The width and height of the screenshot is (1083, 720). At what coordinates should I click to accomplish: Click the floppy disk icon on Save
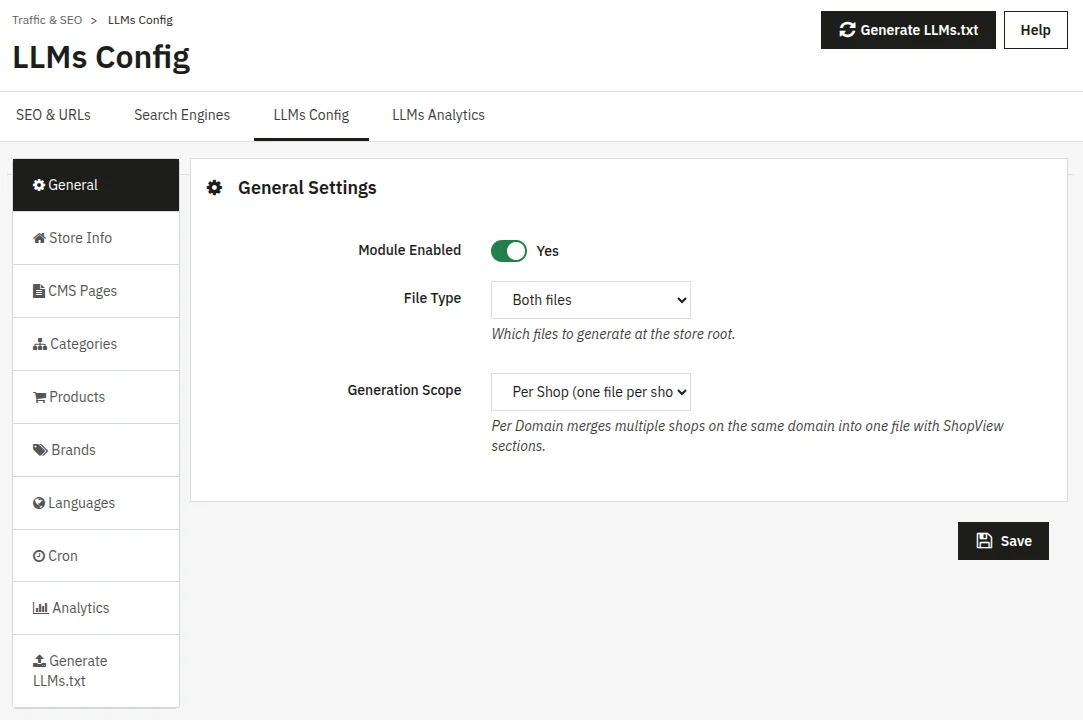[x=984, y=541]
